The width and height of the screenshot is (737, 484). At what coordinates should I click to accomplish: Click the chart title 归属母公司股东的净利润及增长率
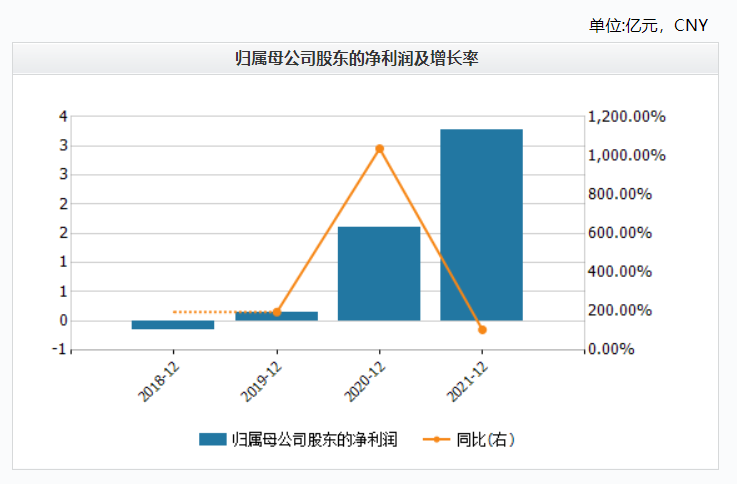pyautogui.click(x=365, y=59)
